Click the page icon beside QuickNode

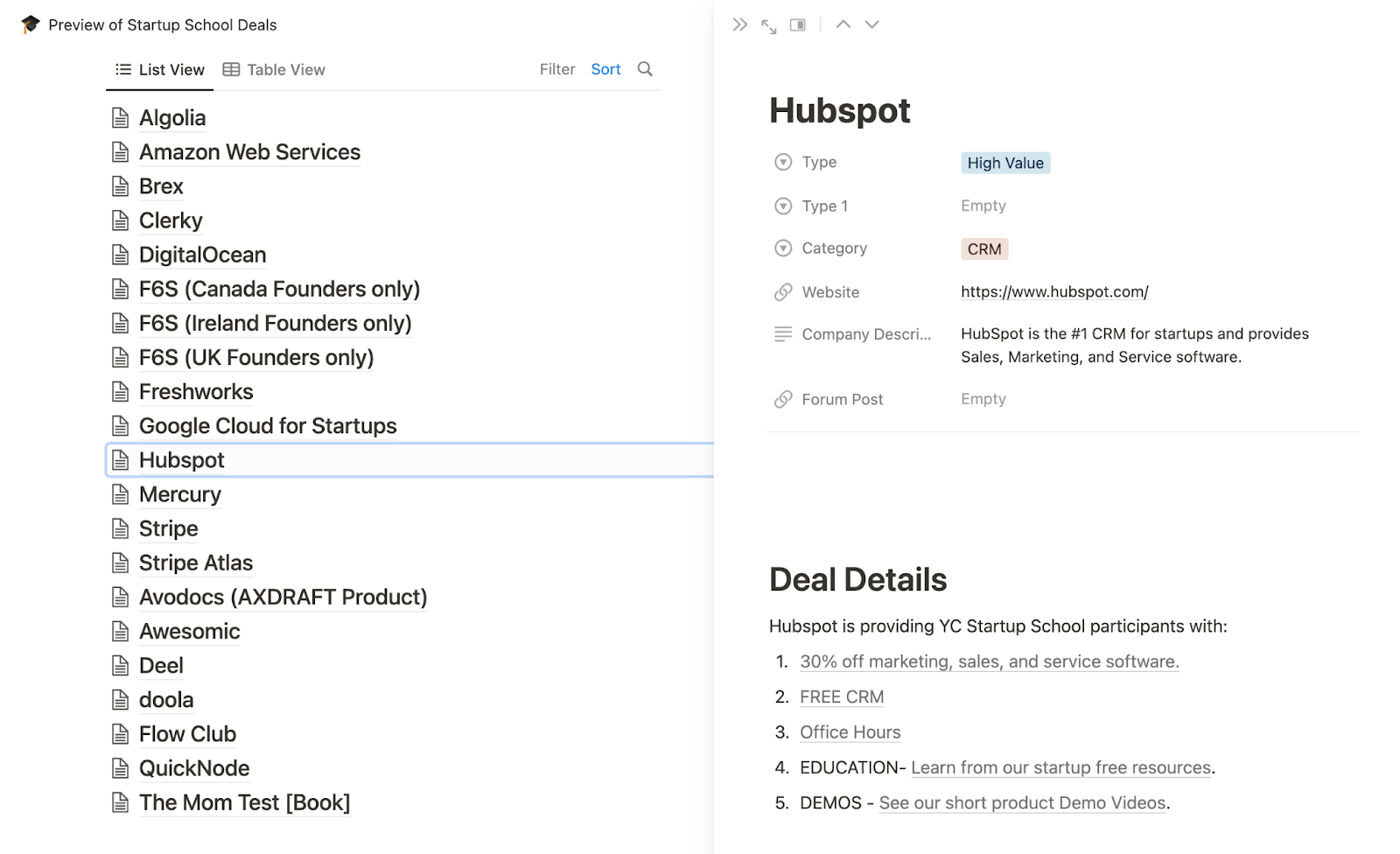point(121,768)
